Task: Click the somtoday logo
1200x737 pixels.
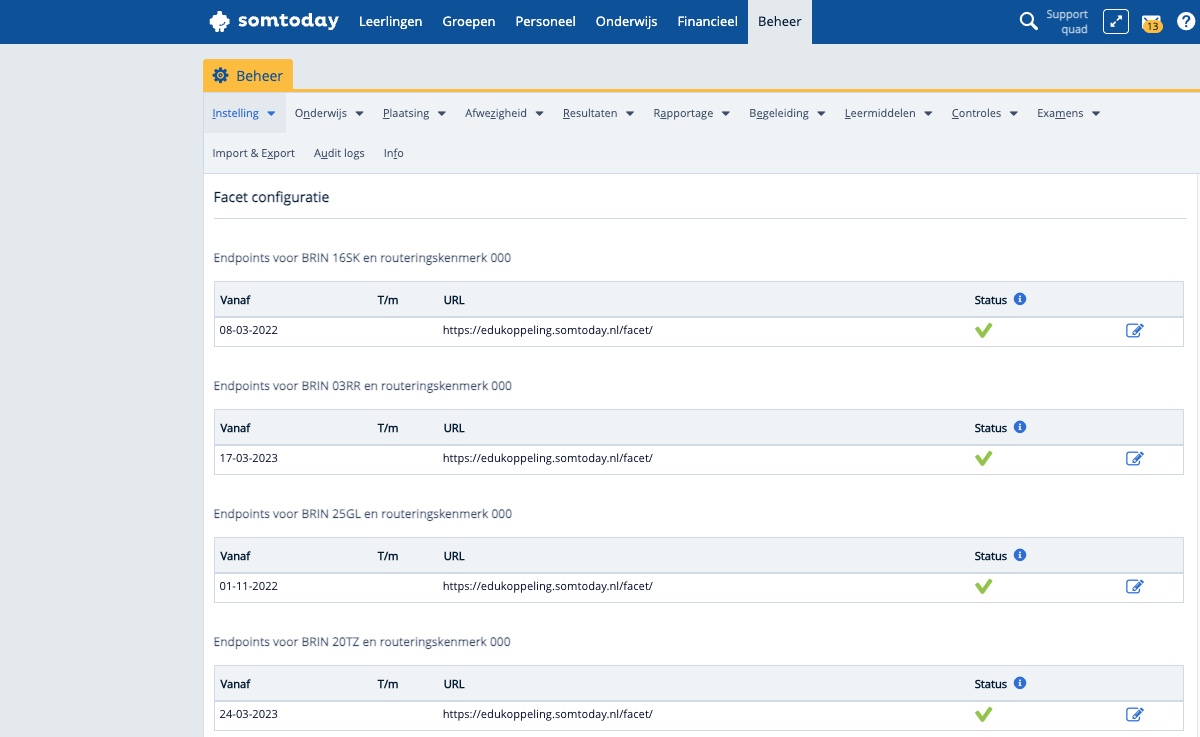Action: pos(274,21)
